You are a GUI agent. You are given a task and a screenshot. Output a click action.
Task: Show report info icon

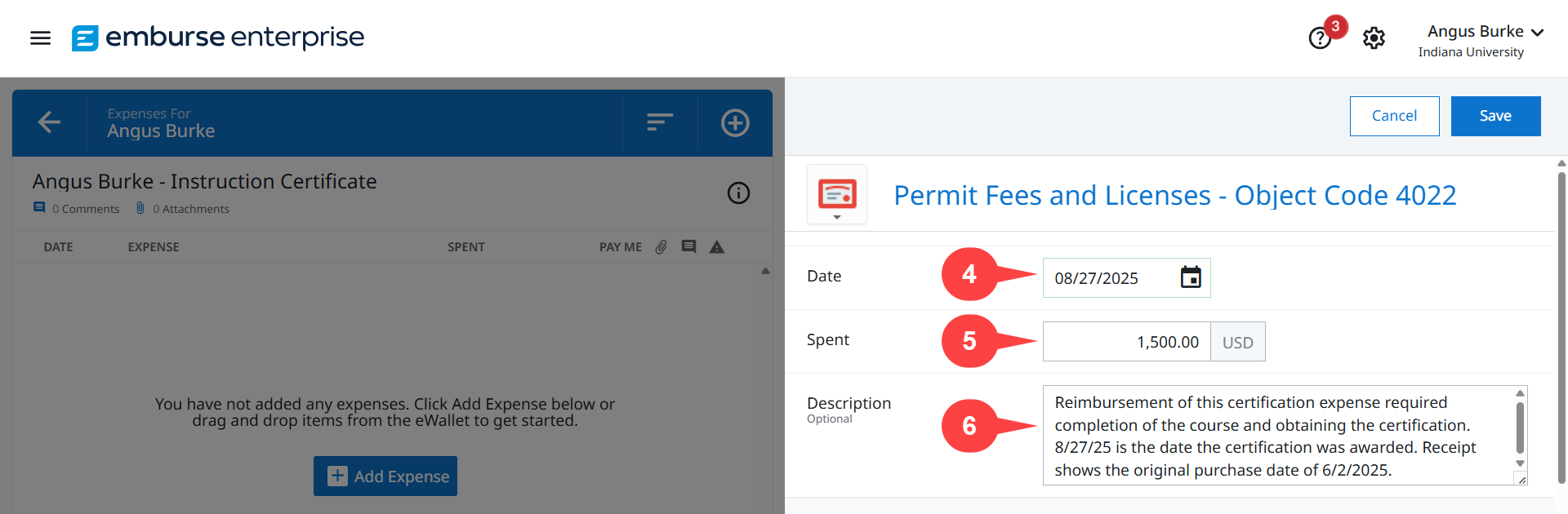(738, 193)
